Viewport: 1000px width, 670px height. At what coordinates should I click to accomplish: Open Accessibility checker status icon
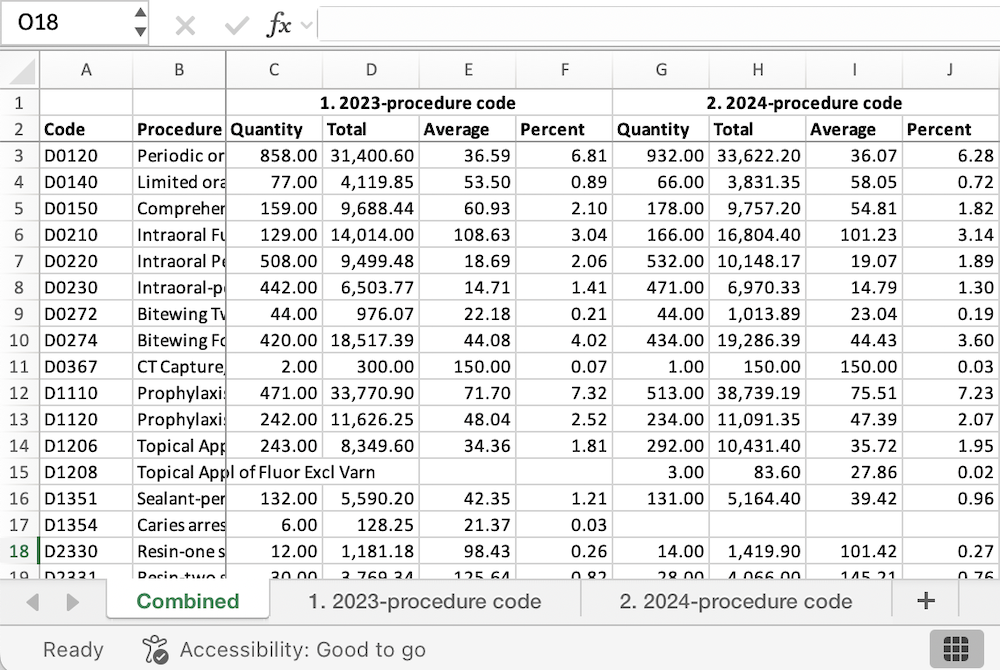(x=155, y=649)
